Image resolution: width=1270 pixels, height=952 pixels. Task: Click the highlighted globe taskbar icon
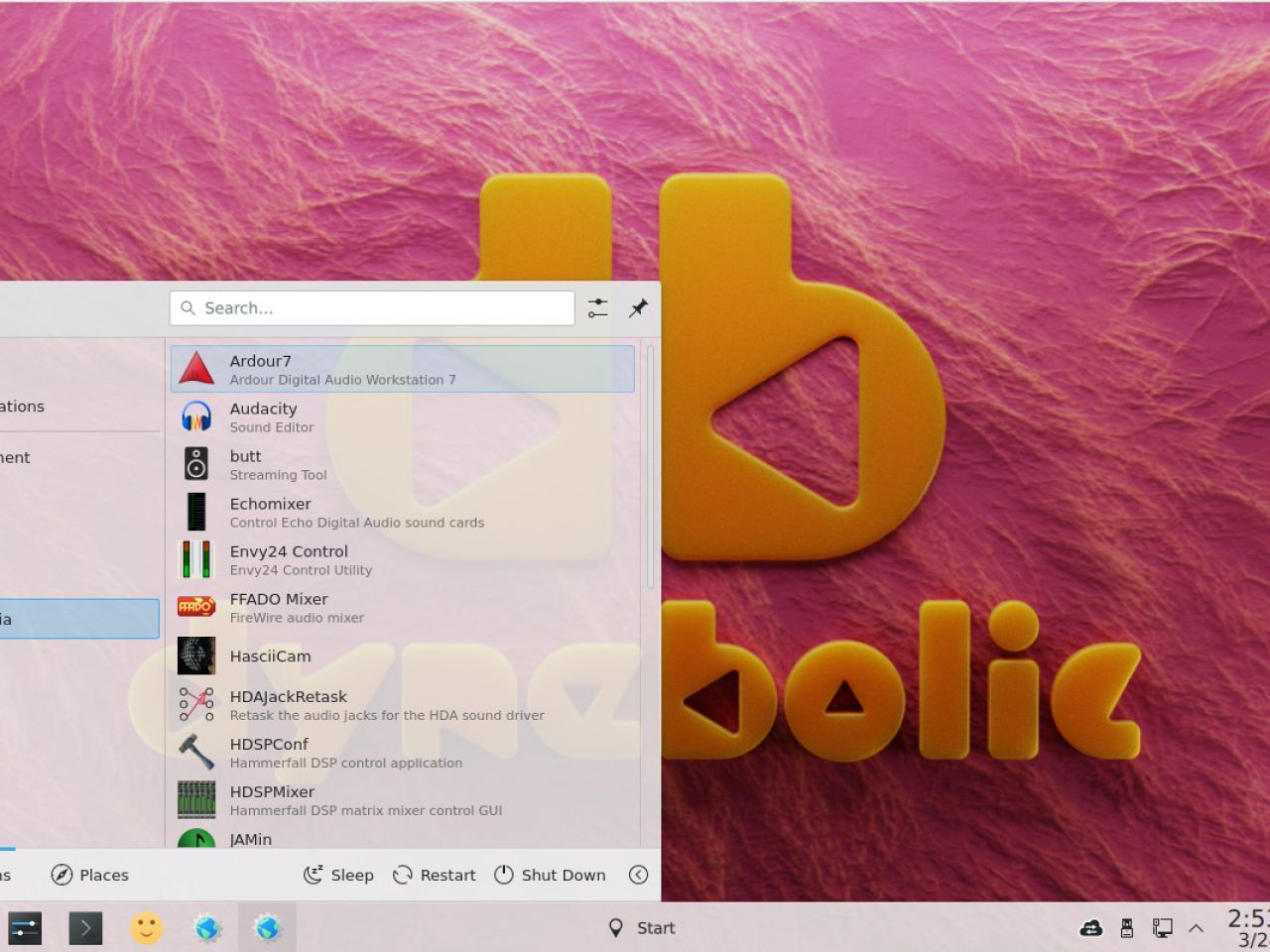[267, 928]
